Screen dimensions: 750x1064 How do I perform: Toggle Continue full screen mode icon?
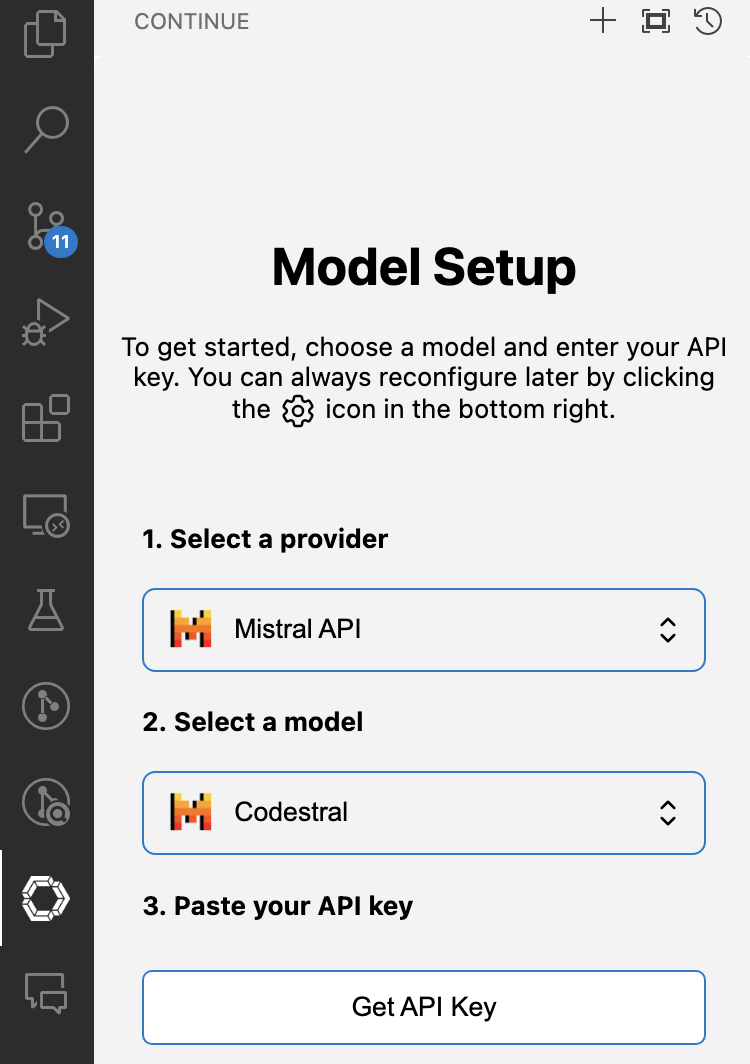pos(655,21)
